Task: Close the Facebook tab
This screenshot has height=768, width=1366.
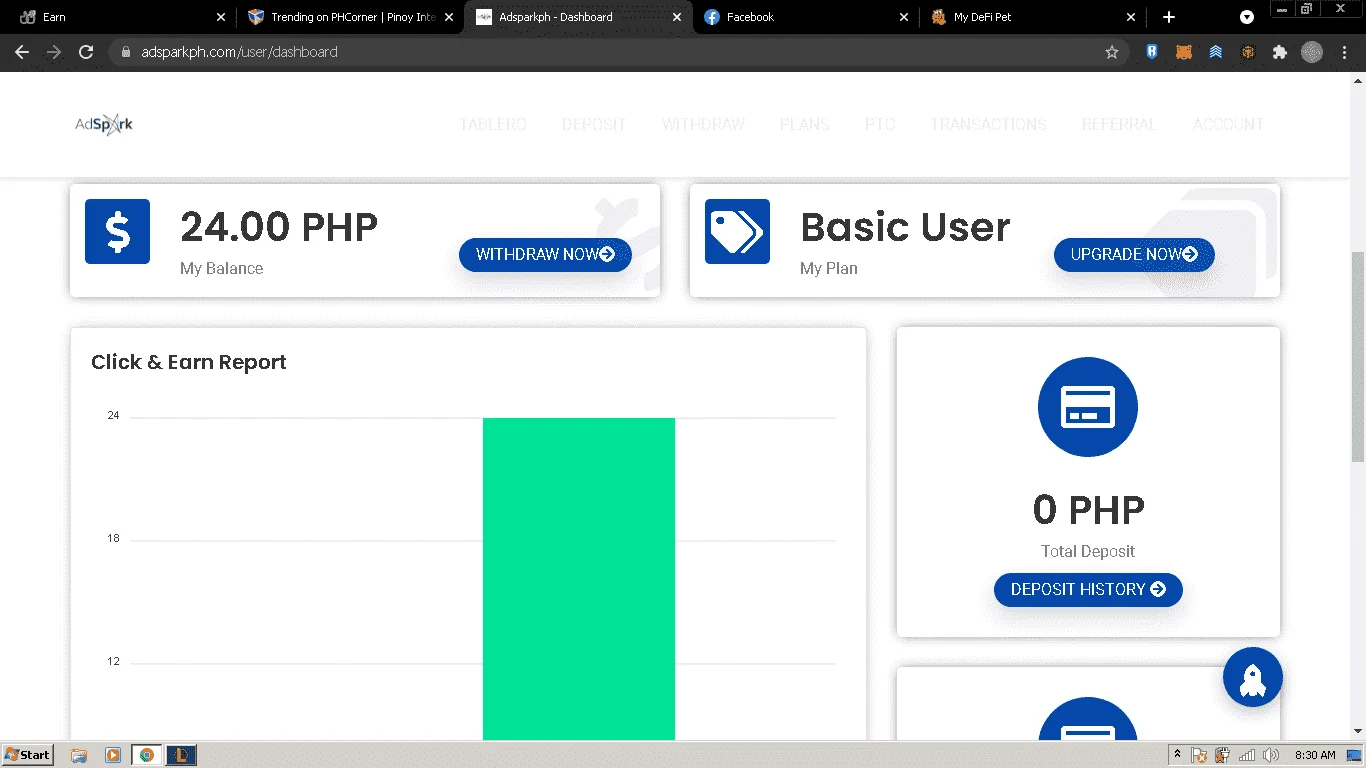Action: pyautogui.click(x=904, y=17)
